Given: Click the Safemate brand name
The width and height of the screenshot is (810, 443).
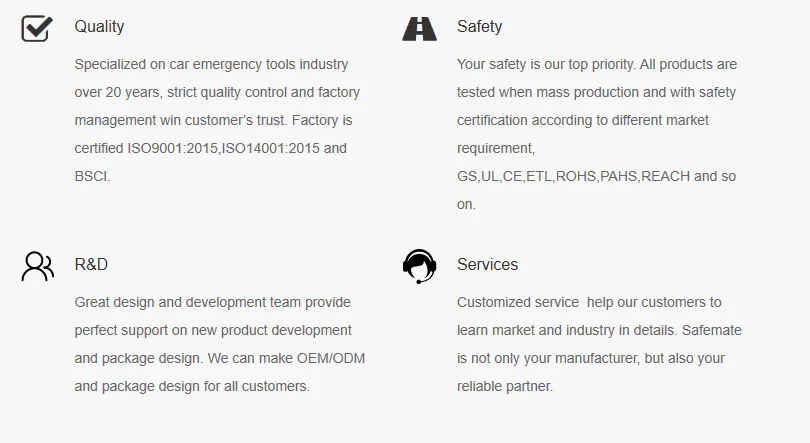Looking at the screenshot, I should 709,330.
